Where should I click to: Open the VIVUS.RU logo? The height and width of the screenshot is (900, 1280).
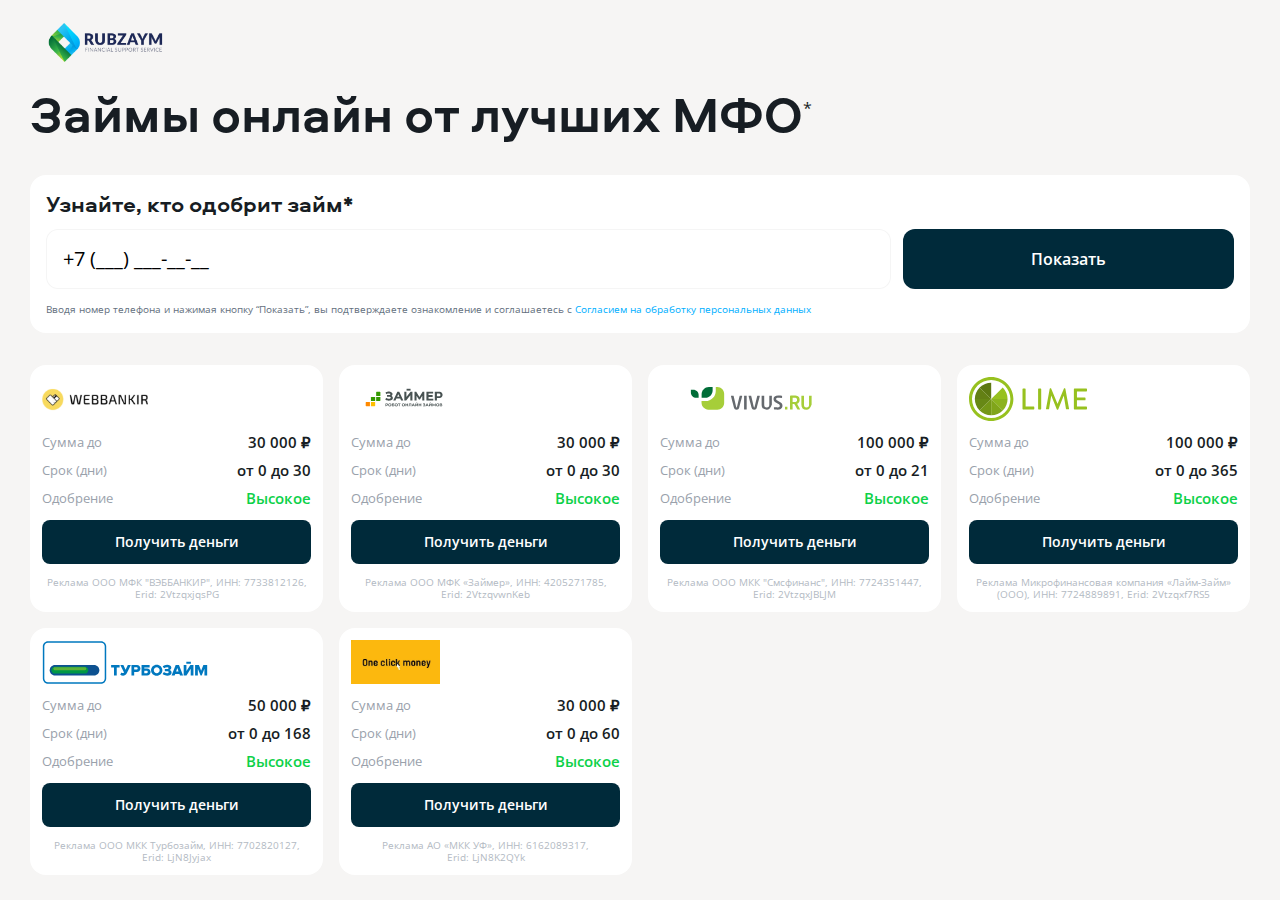point(751,399)
